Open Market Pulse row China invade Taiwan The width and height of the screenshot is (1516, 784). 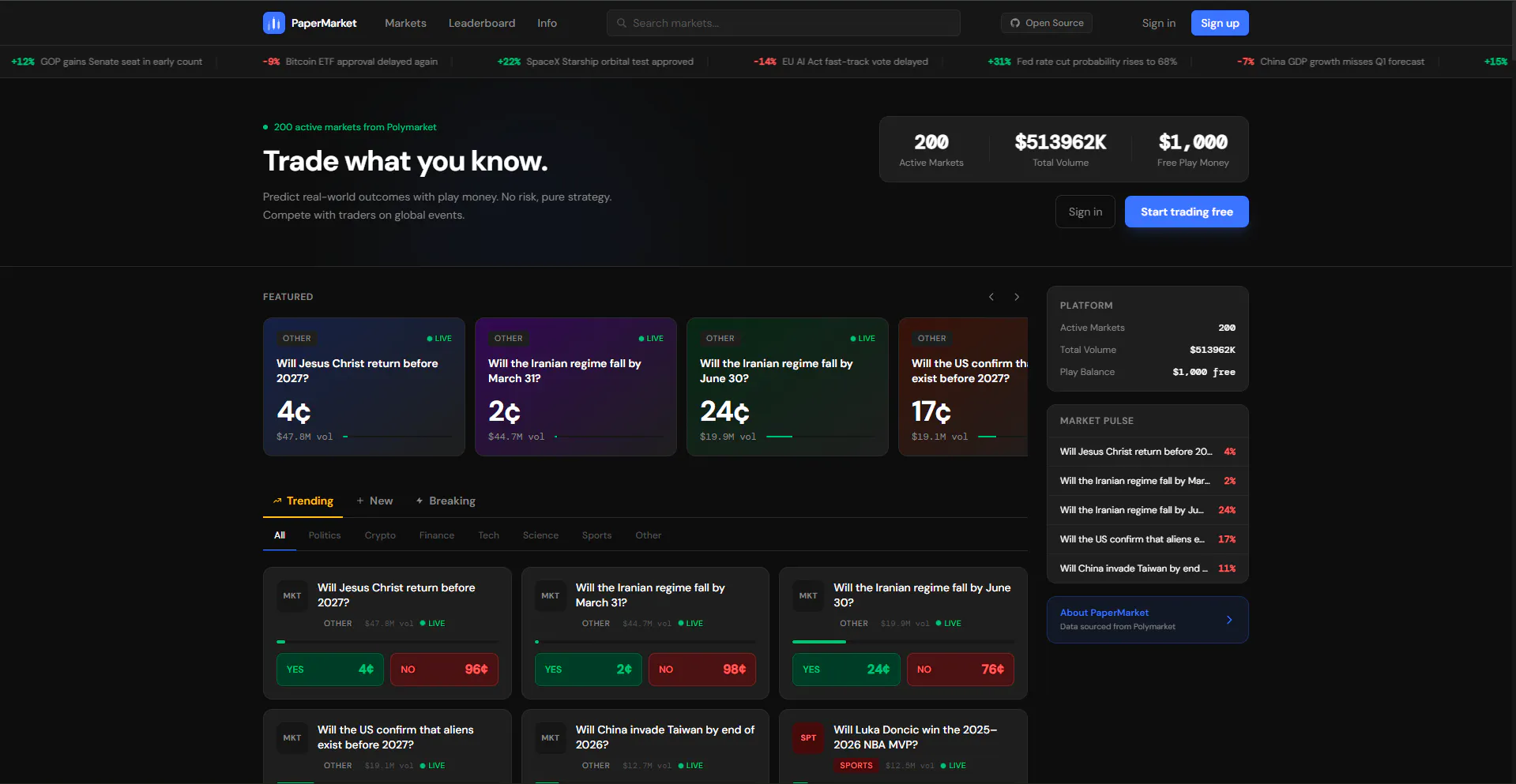[x=1148, y=568]
